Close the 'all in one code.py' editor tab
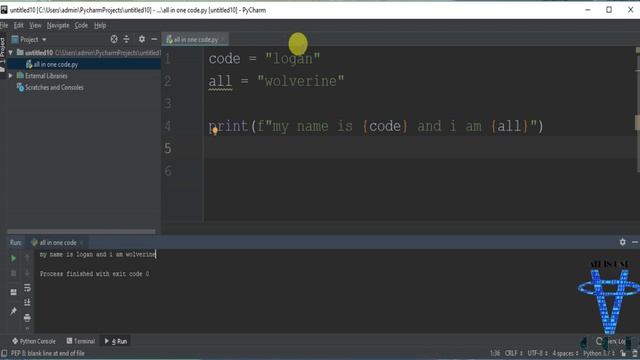The width and height of the screenshot is (640, 360). click(x=223, y=40)
